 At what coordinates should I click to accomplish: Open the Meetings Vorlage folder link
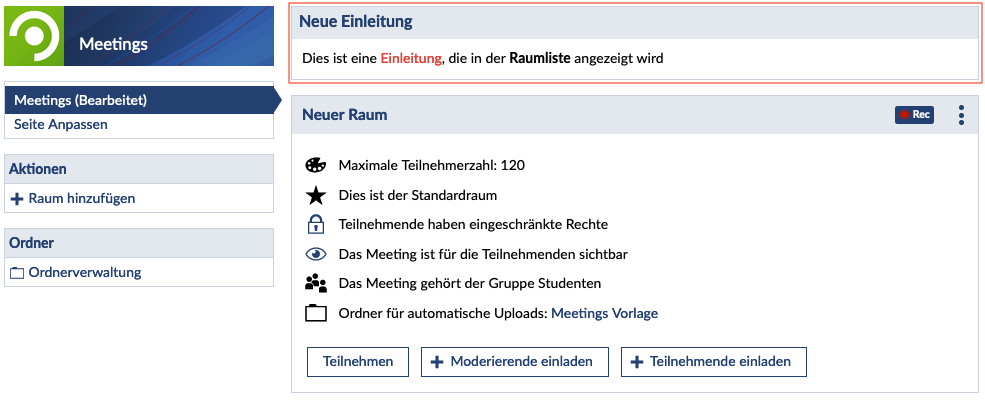pyautogui.click(x=604, y=313)
